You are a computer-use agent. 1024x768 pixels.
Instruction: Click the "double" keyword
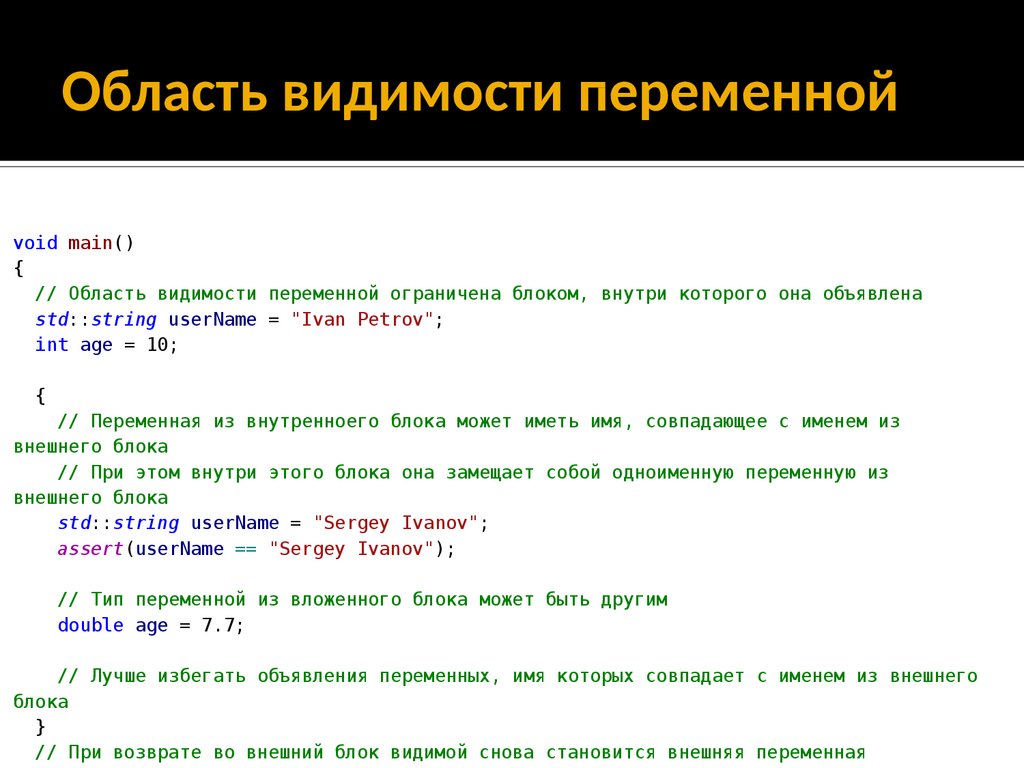click(x=91, y=626)
